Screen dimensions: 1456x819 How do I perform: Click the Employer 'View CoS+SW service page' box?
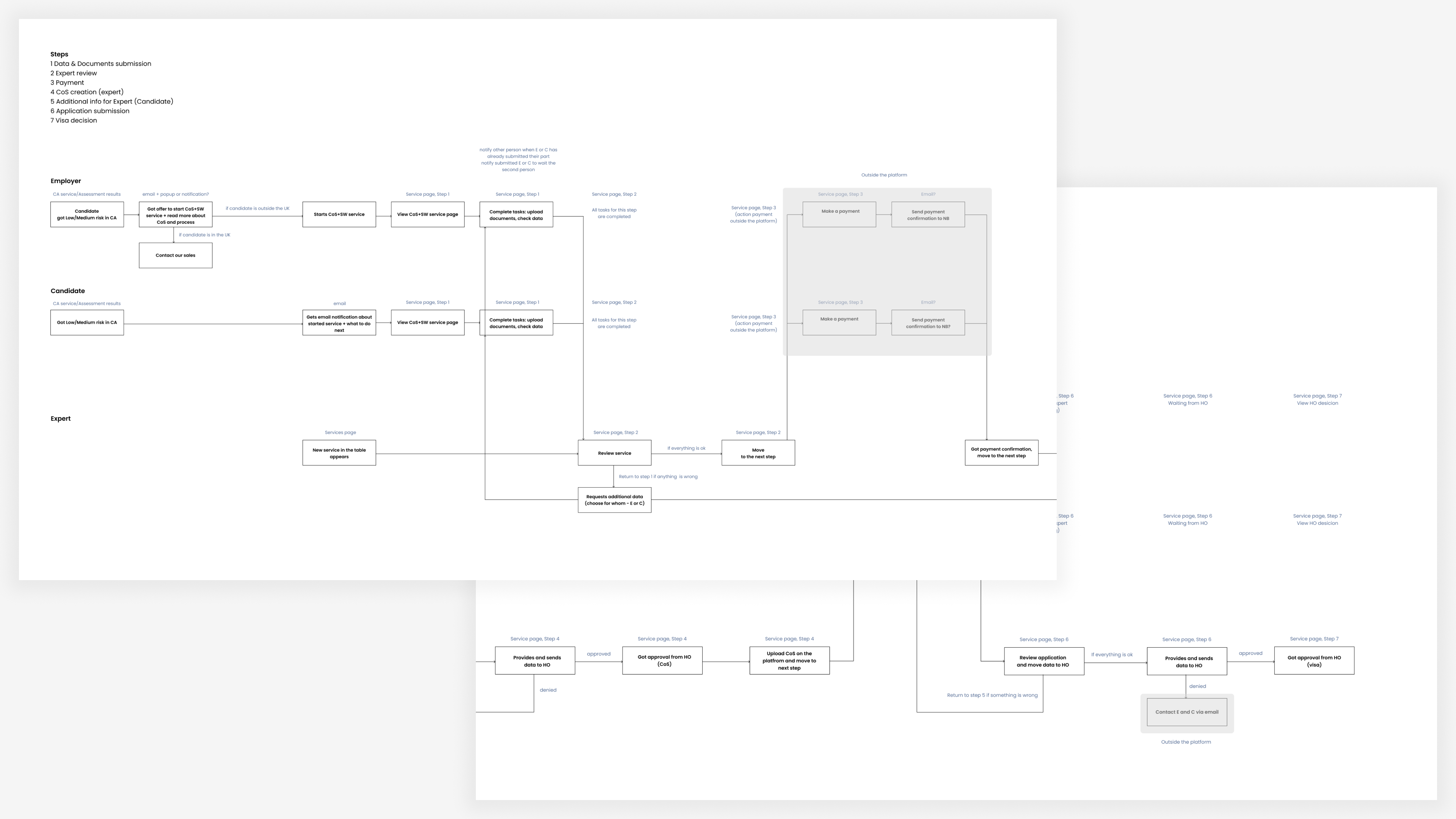pos(427,214)
